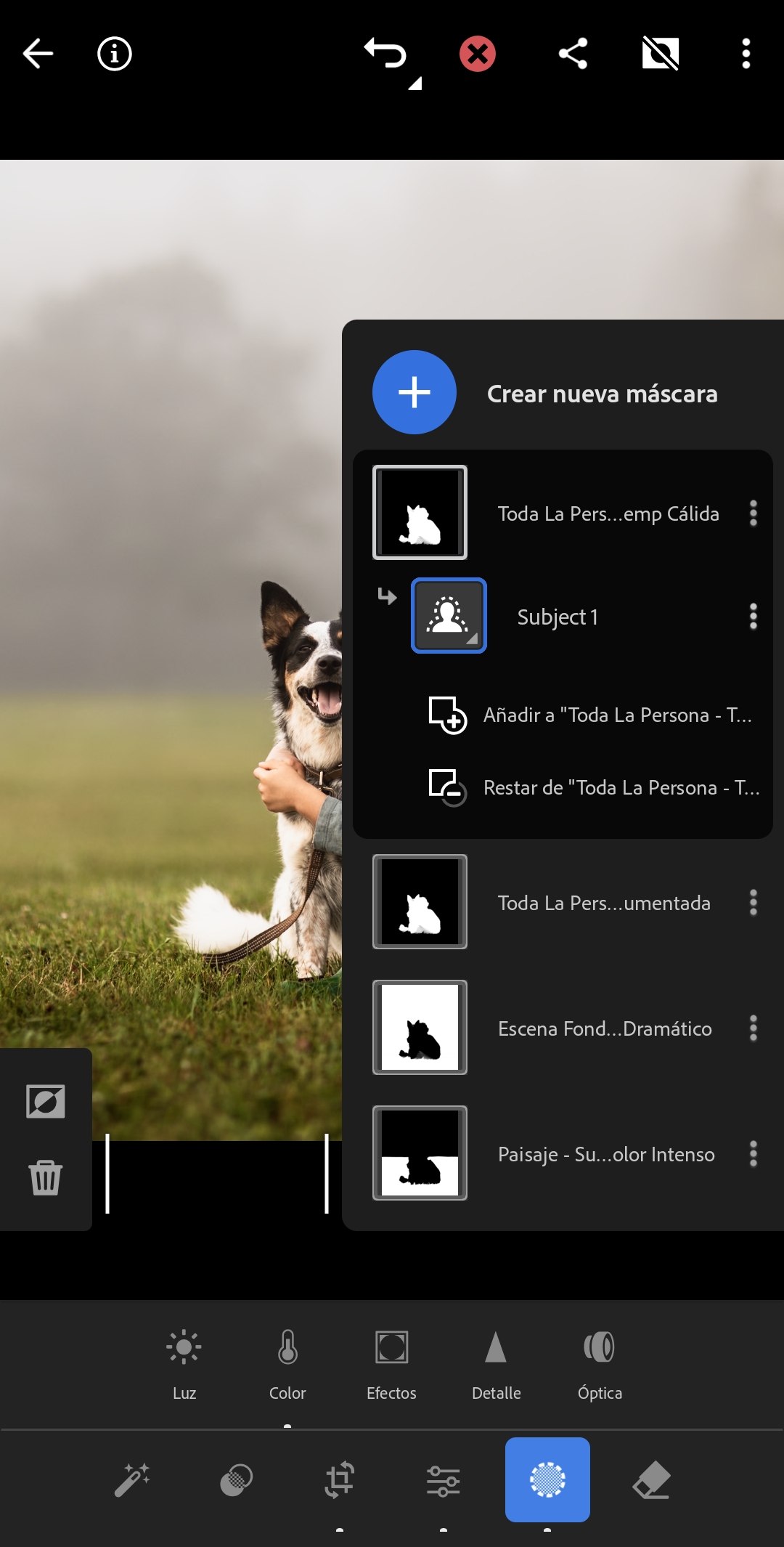Screen dimensions: 784x1547
Task: Tap the Escena Fond...Dramático name
Action: 605,1028
